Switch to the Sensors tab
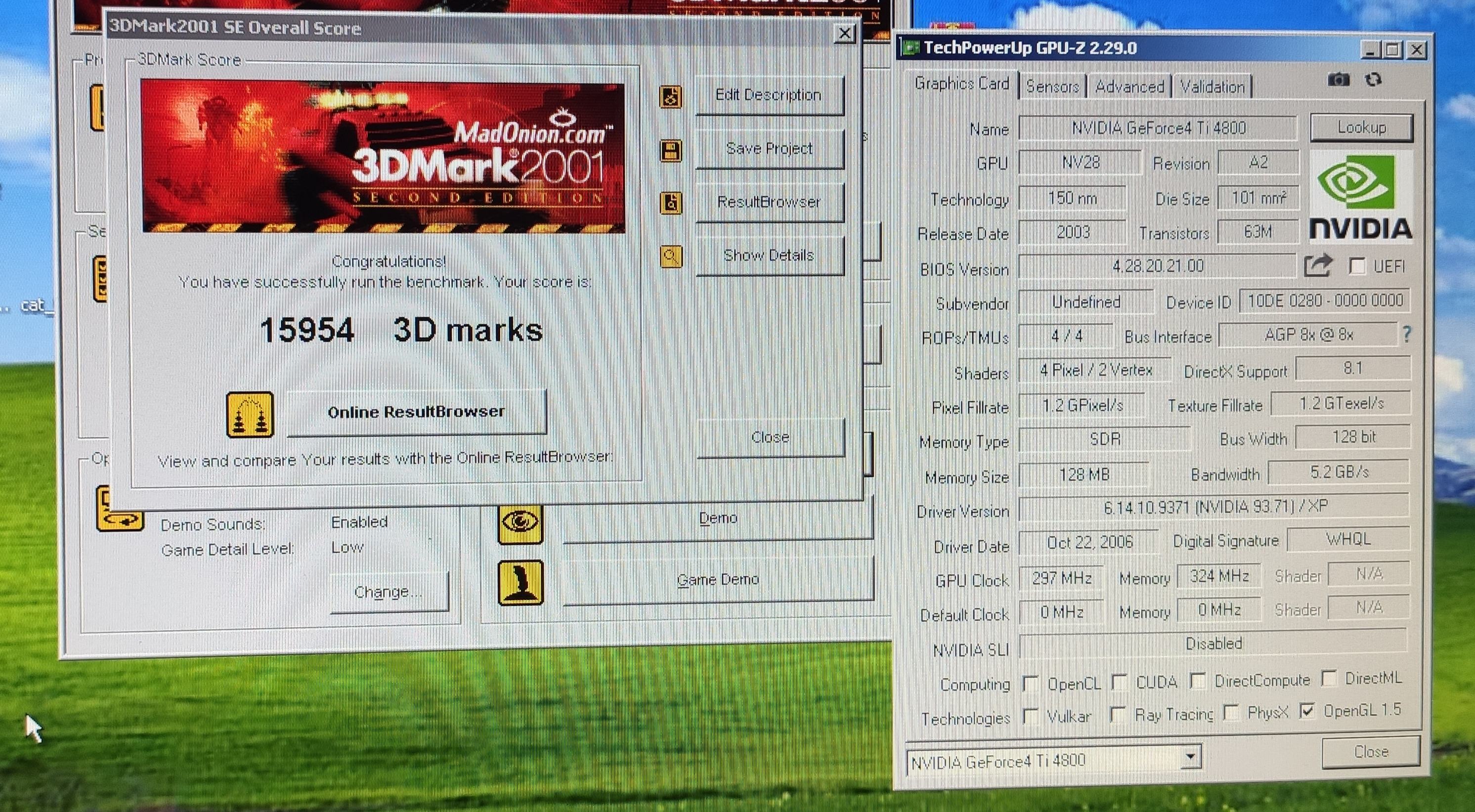This screenshot has height=812, width=1475. pyautogui.click(x=1052, y=86)
